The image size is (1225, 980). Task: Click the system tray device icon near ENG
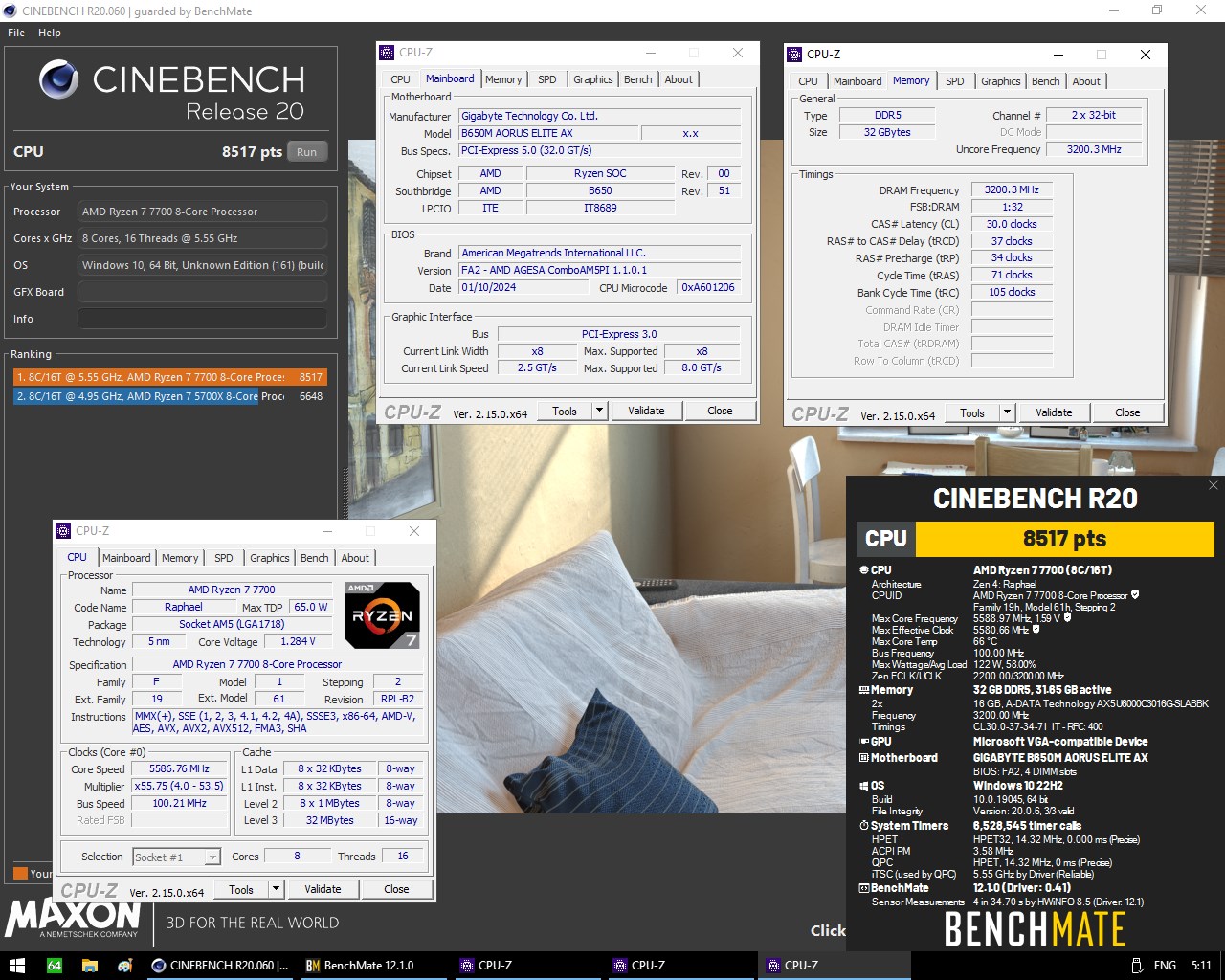click(1136, 966)
